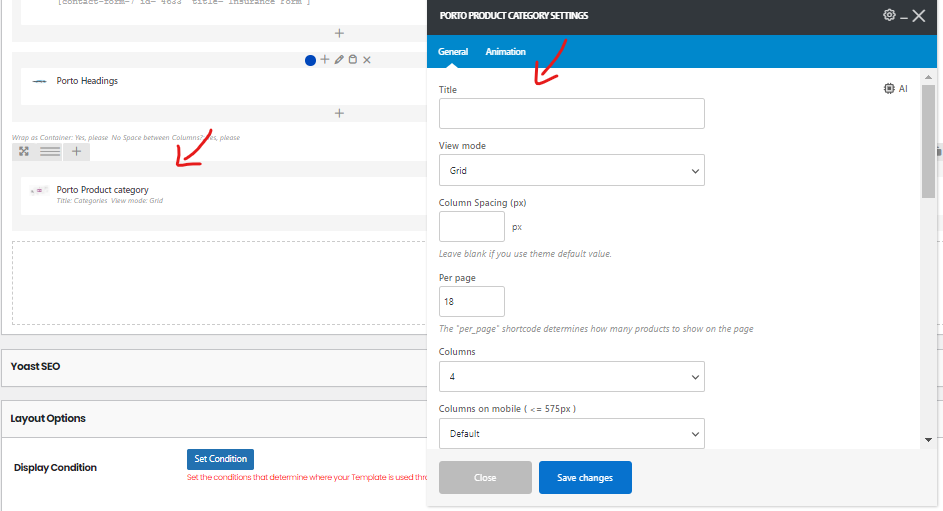Minimize the Porto Product Category Settings panel
The height and width of the screenshot is (511, 943).
(x=904, y=19)
